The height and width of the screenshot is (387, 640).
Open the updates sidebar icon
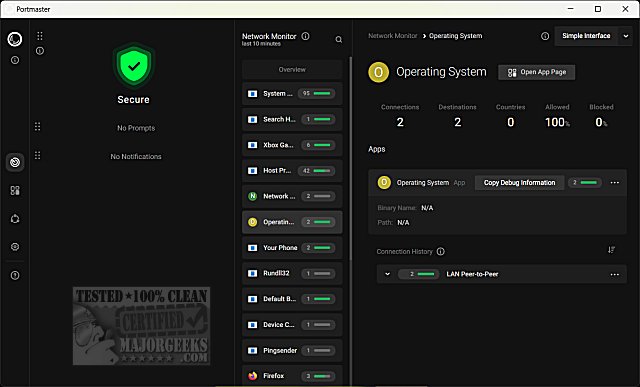(x=15, y=218)
